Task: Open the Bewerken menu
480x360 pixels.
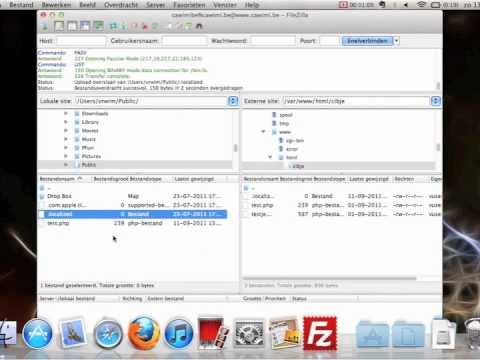Action: (x=56, y=5)
